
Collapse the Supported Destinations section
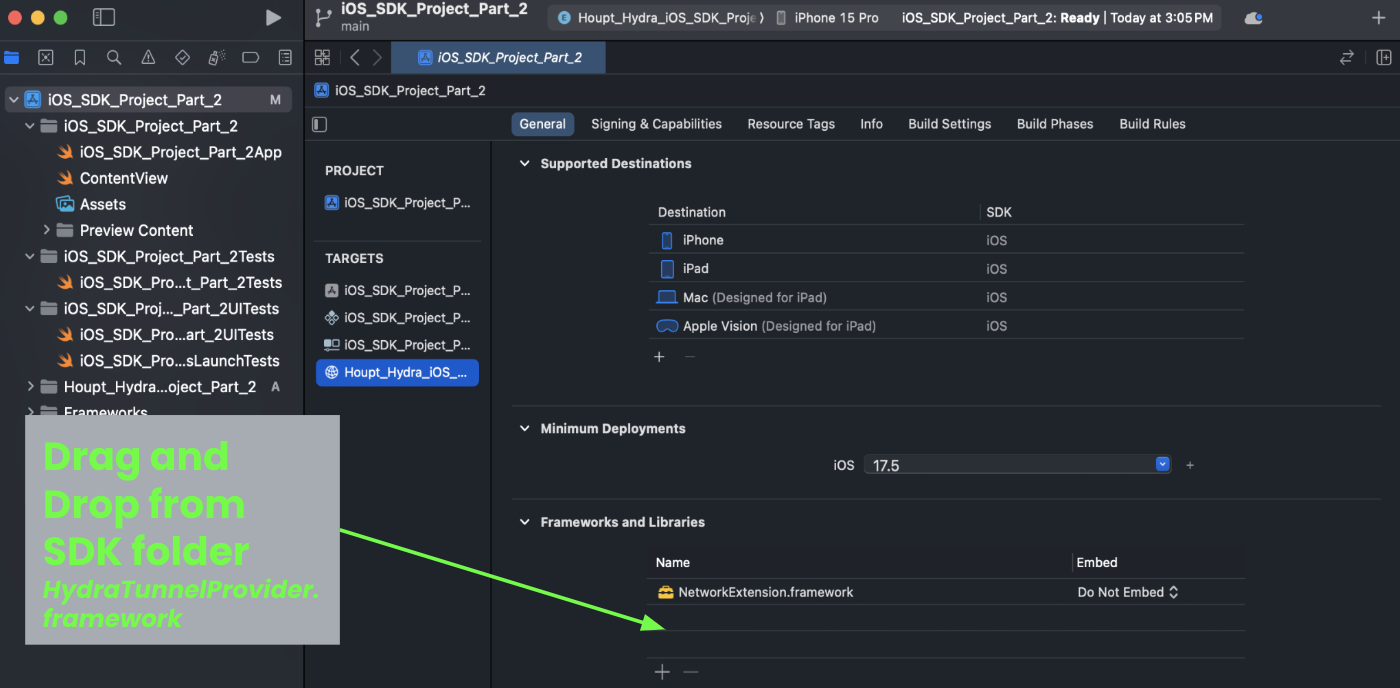click(524, 163)
